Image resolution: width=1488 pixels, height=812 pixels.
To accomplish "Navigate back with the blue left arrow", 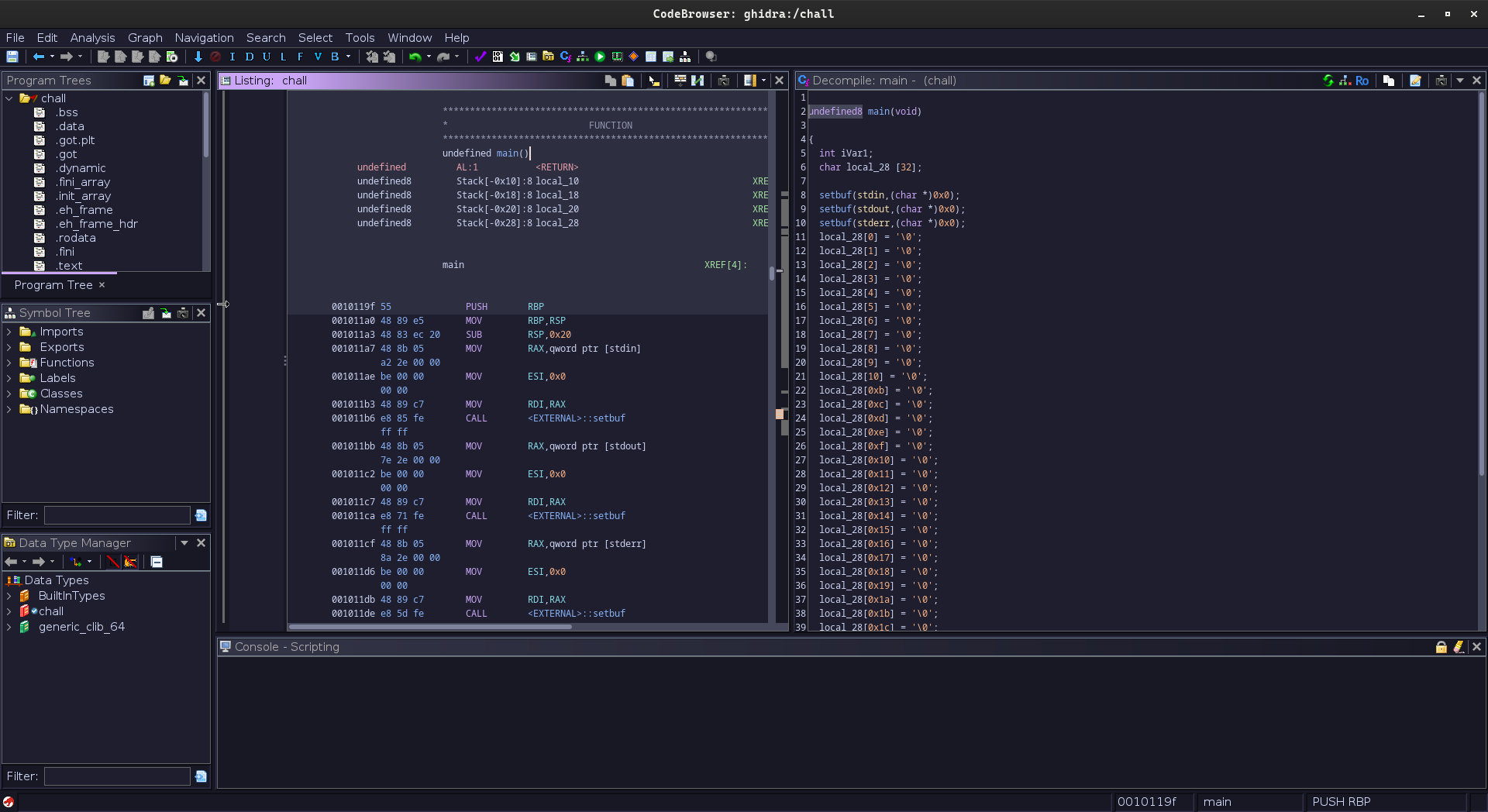I will tap(38, 57).
